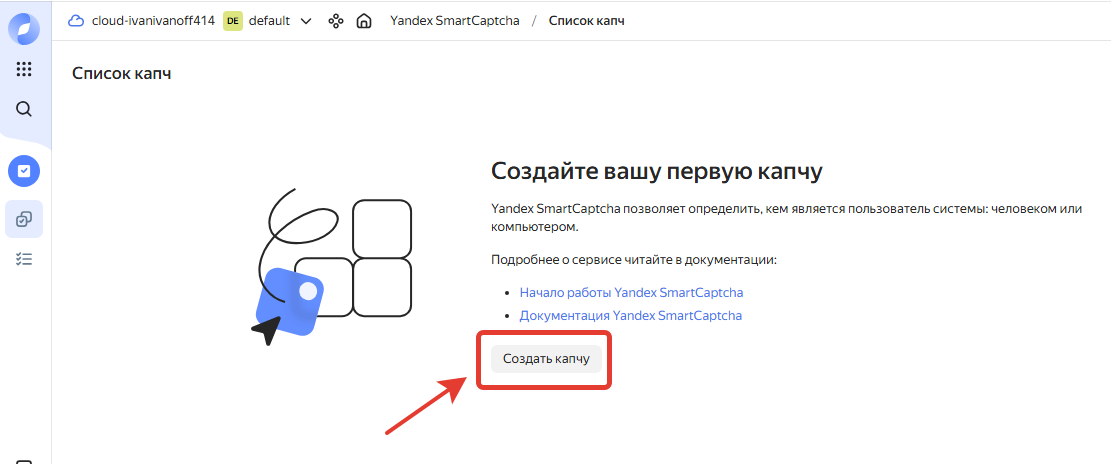The height and width of the screenshot is (464, 1111).
Task: Click the captcha illustration graphic
Action: 335,265
